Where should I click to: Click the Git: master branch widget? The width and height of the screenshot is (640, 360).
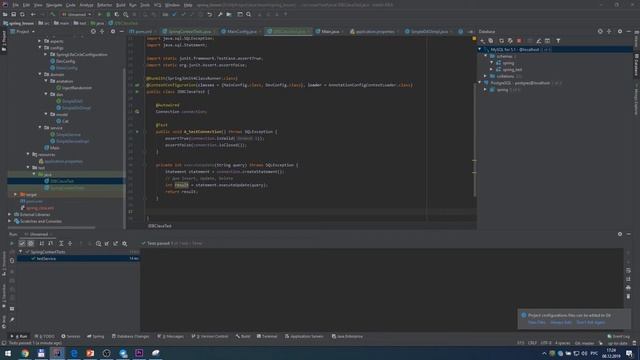[x=584, y=343]
